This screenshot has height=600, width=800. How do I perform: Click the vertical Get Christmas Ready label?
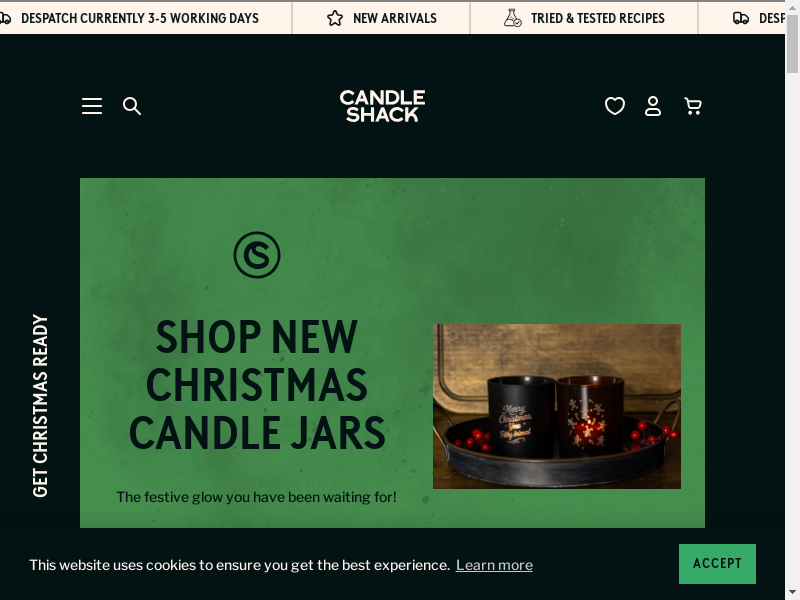click(40, 406)
